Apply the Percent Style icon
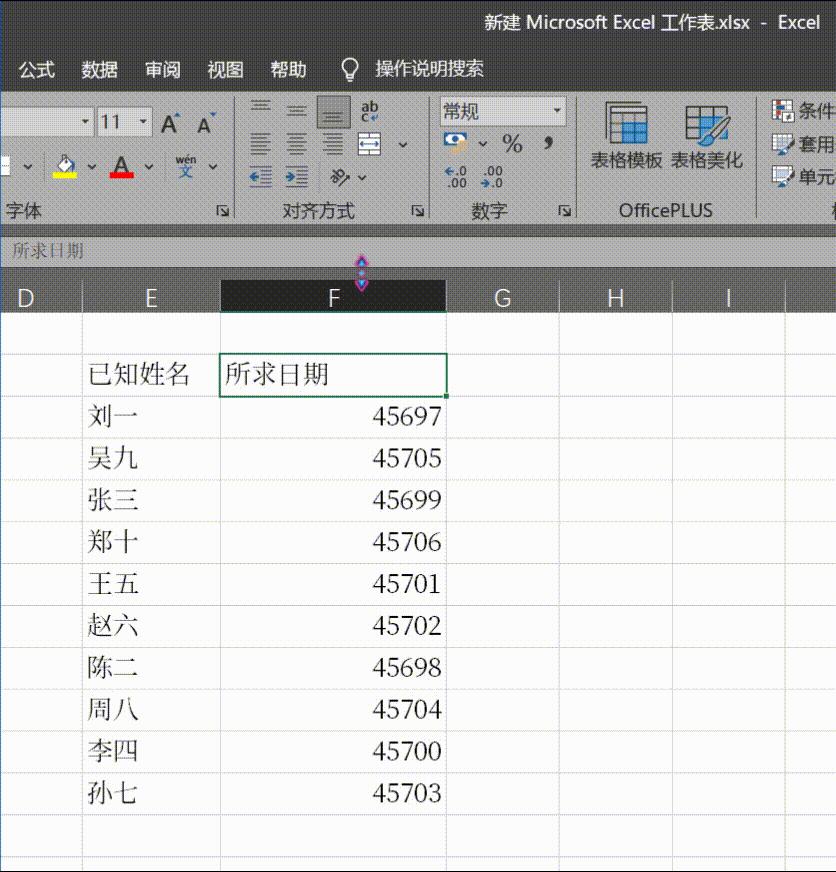836x872 pixels. [512, 143]
